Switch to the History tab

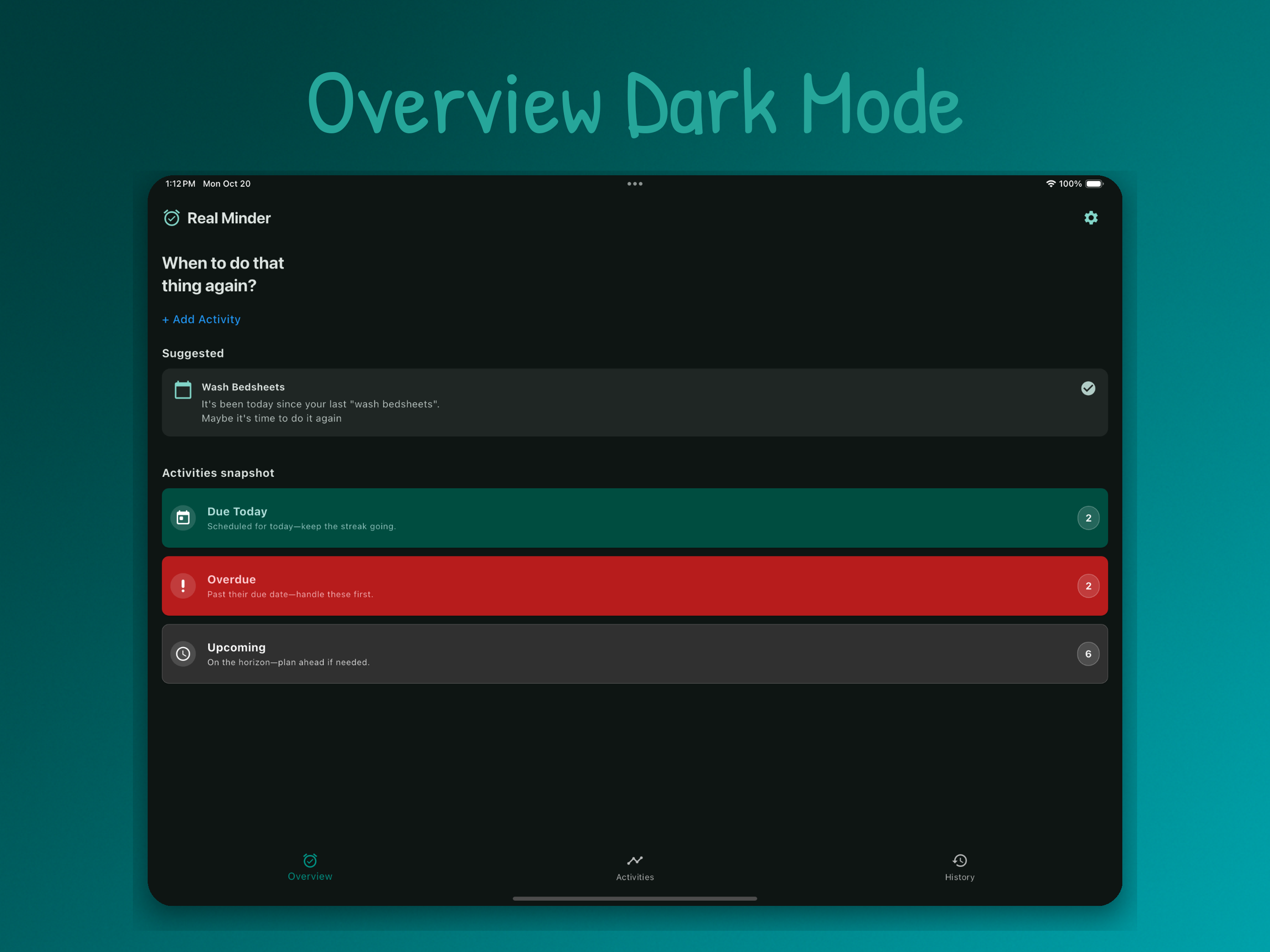pyautogui.click(x=959, y=868)
